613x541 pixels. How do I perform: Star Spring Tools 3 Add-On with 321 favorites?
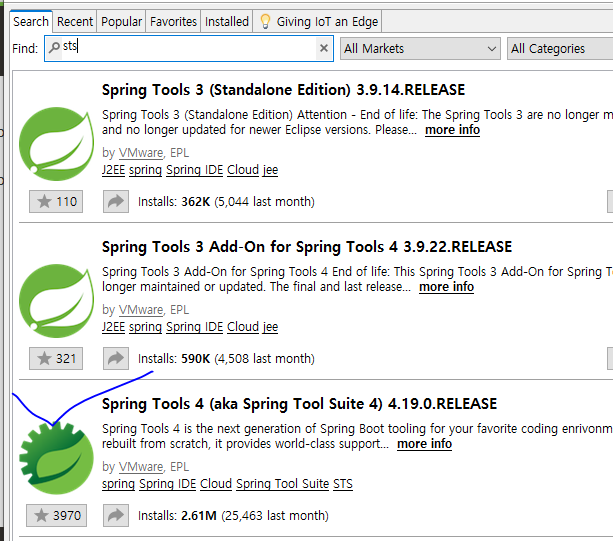coord(56,358)
